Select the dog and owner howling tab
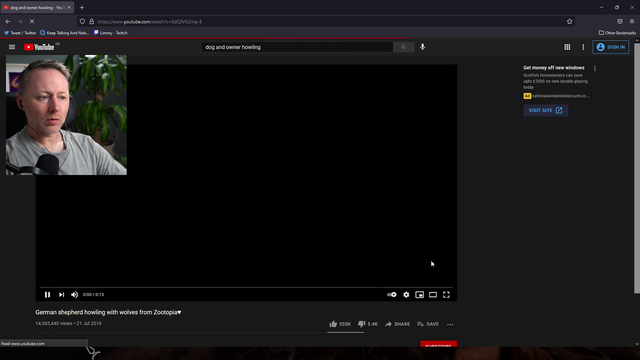 tap(37, 7)
